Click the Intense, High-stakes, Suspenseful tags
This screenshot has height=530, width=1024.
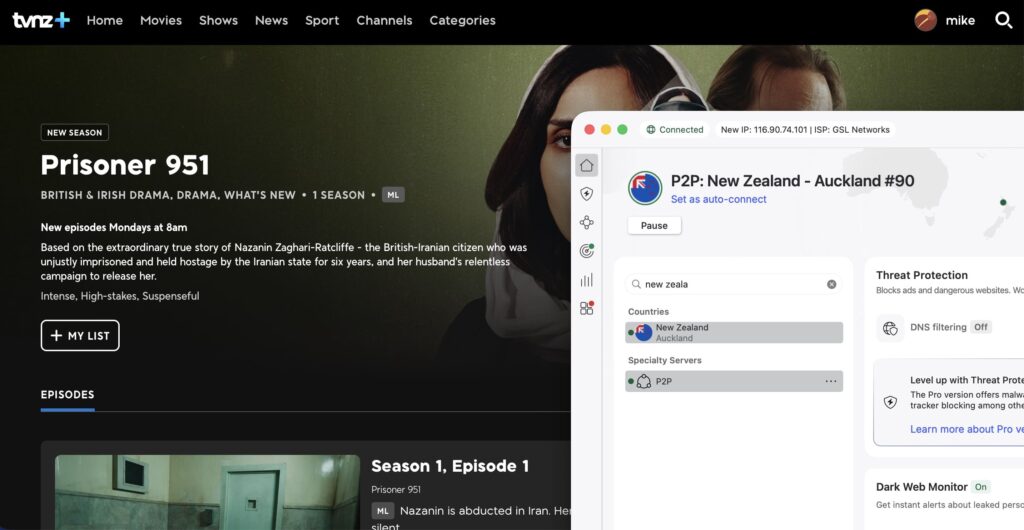[120, 296]
